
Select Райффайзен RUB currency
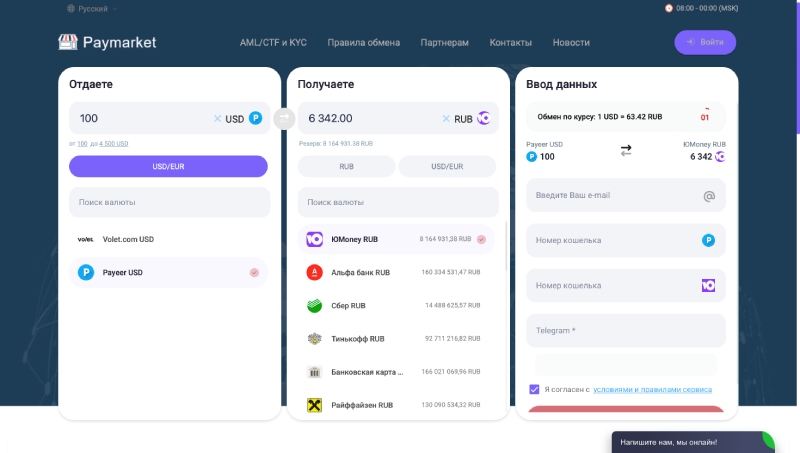point(396,405)
